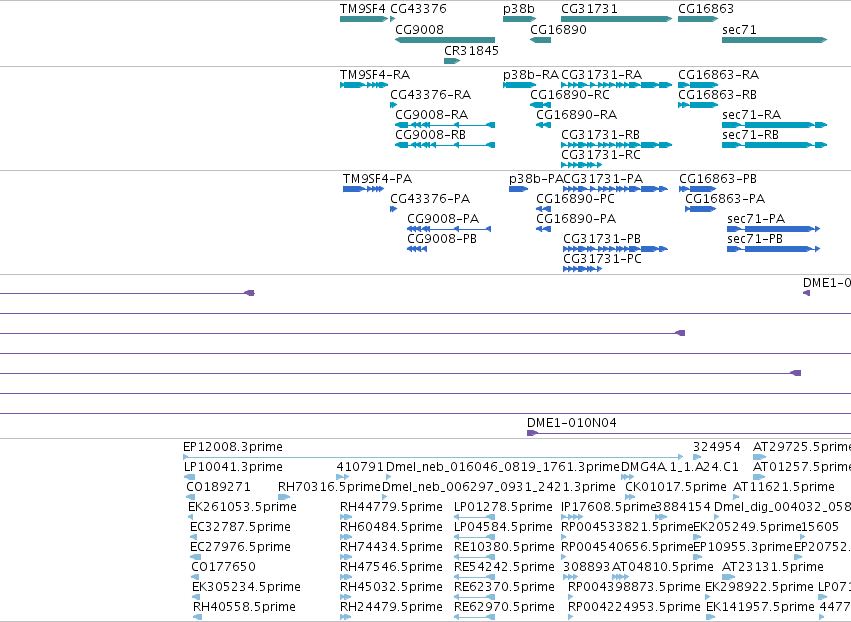Click the EK298922.5prime EST label
This screenshot has width=851, height=622.
point(759,587)
